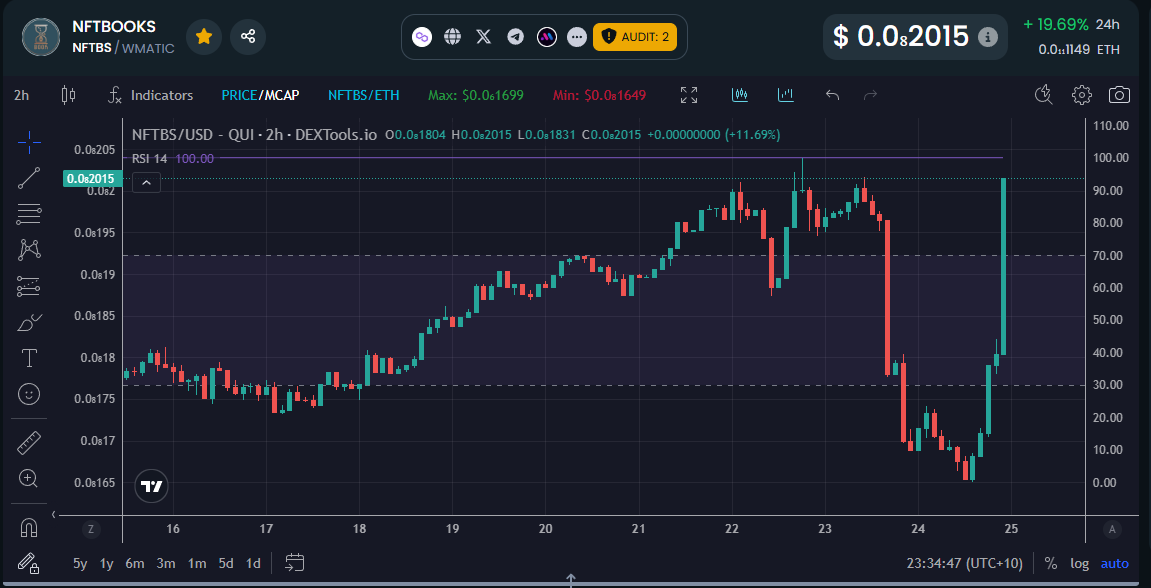
Task: Open chart settings gear
Action: pyautogui.click(x=1081, y=95)
